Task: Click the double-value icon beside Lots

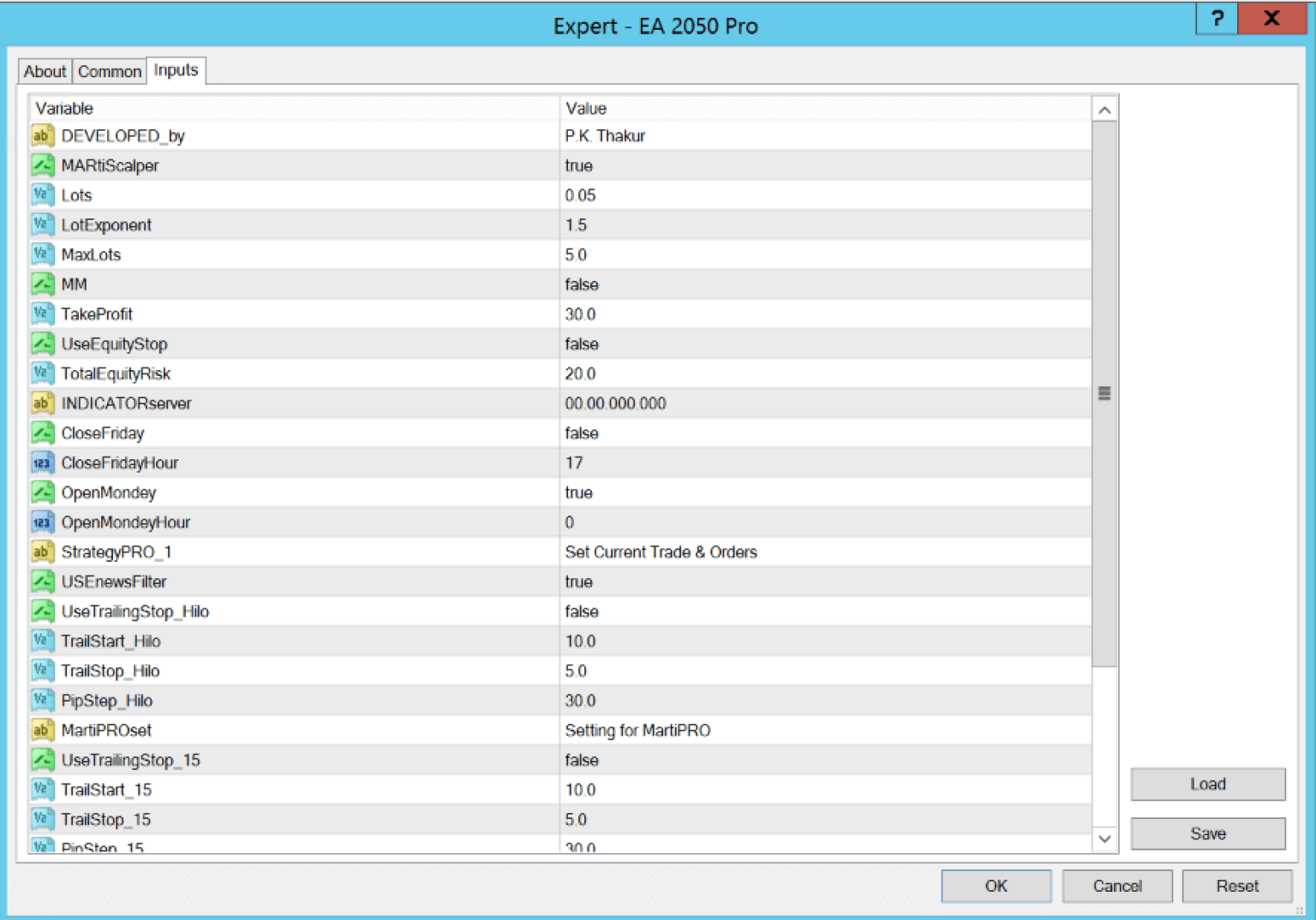Action: pyautogui.click(x=41, y=195)
